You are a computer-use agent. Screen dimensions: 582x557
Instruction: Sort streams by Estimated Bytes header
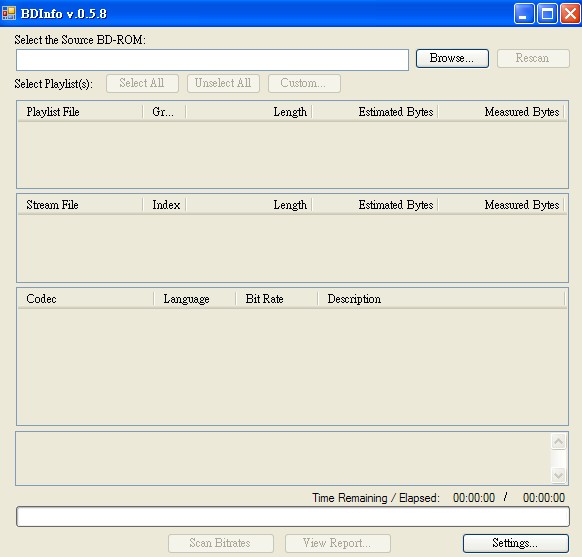click(375, 205)
